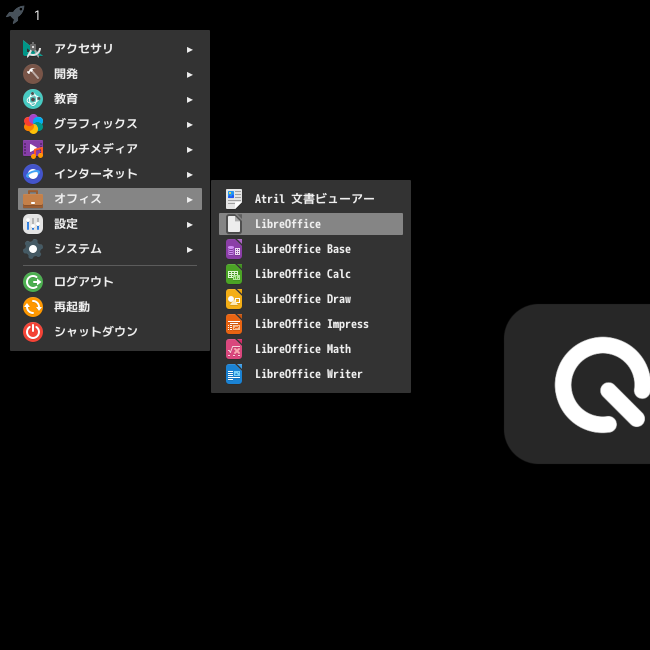Open the インターネット menu entry
650x650 pixels.
pyautogui.click(x=110, y=174)
